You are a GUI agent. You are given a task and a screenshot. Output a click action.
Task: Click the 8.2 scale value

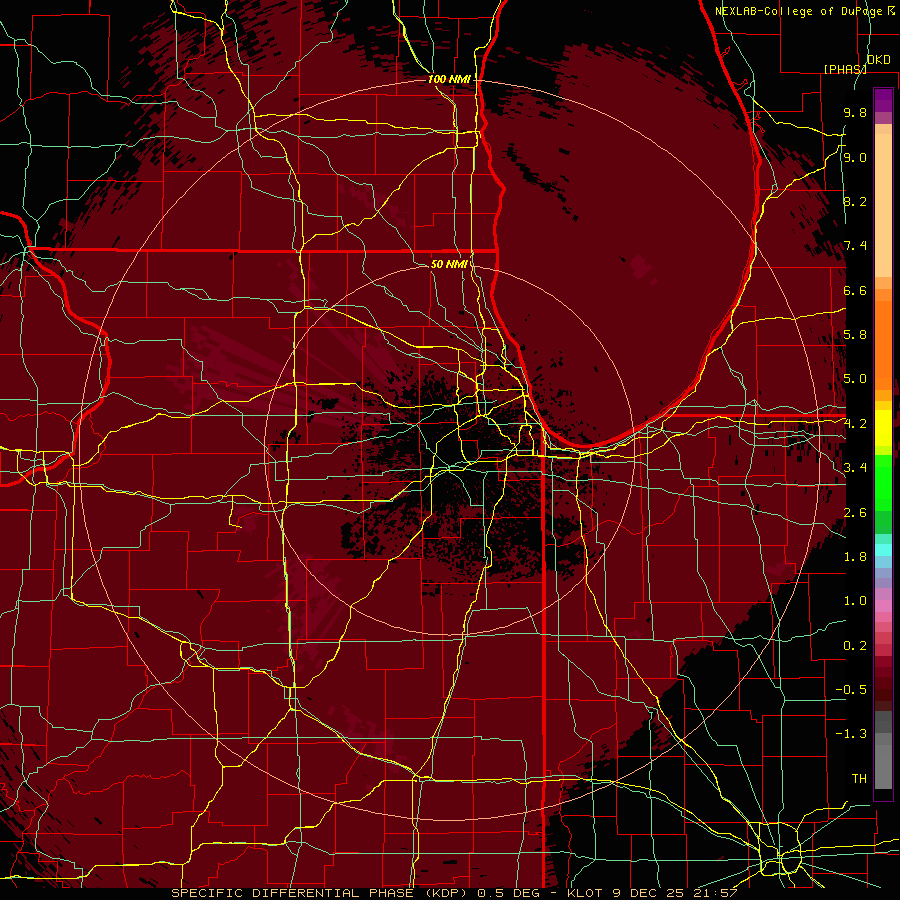pyautogui.click(x=855, y=202)
